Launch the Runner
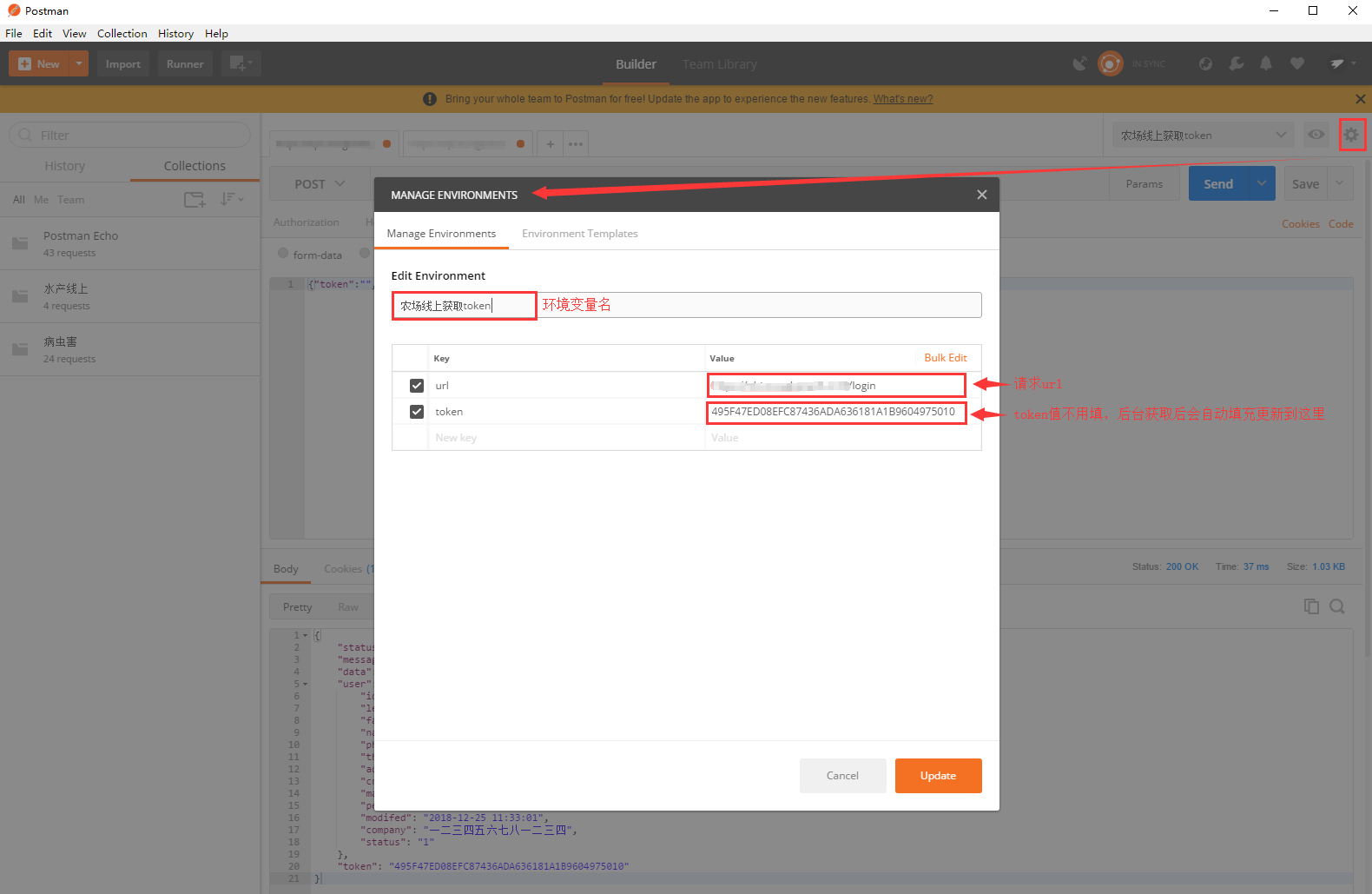This screenshot has width=1372, height=894. coord(185,63)
